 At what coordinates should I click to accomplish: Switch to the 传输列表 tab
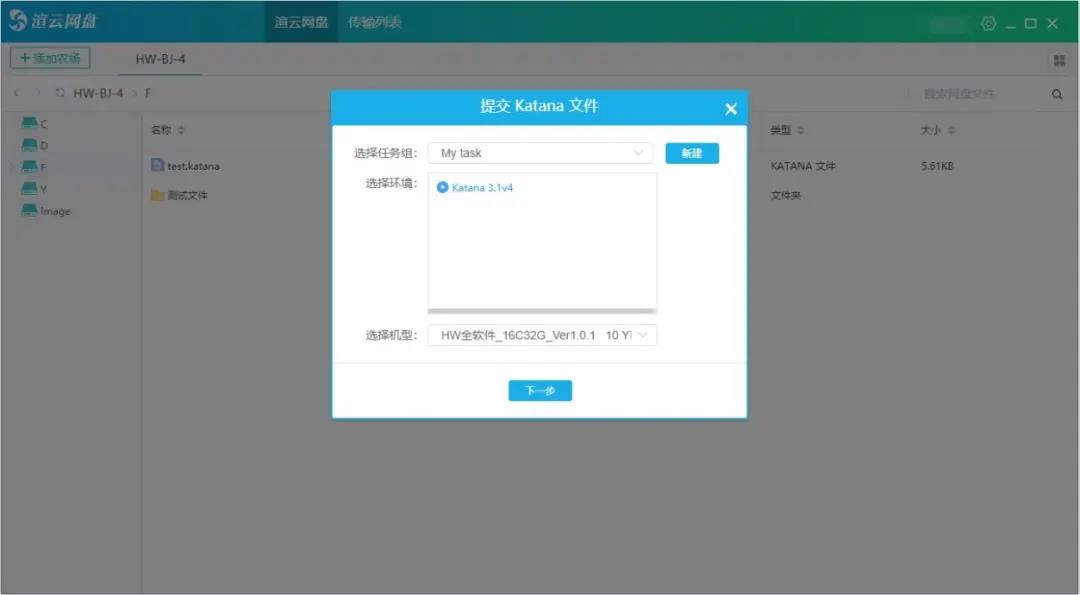point(374,22)
